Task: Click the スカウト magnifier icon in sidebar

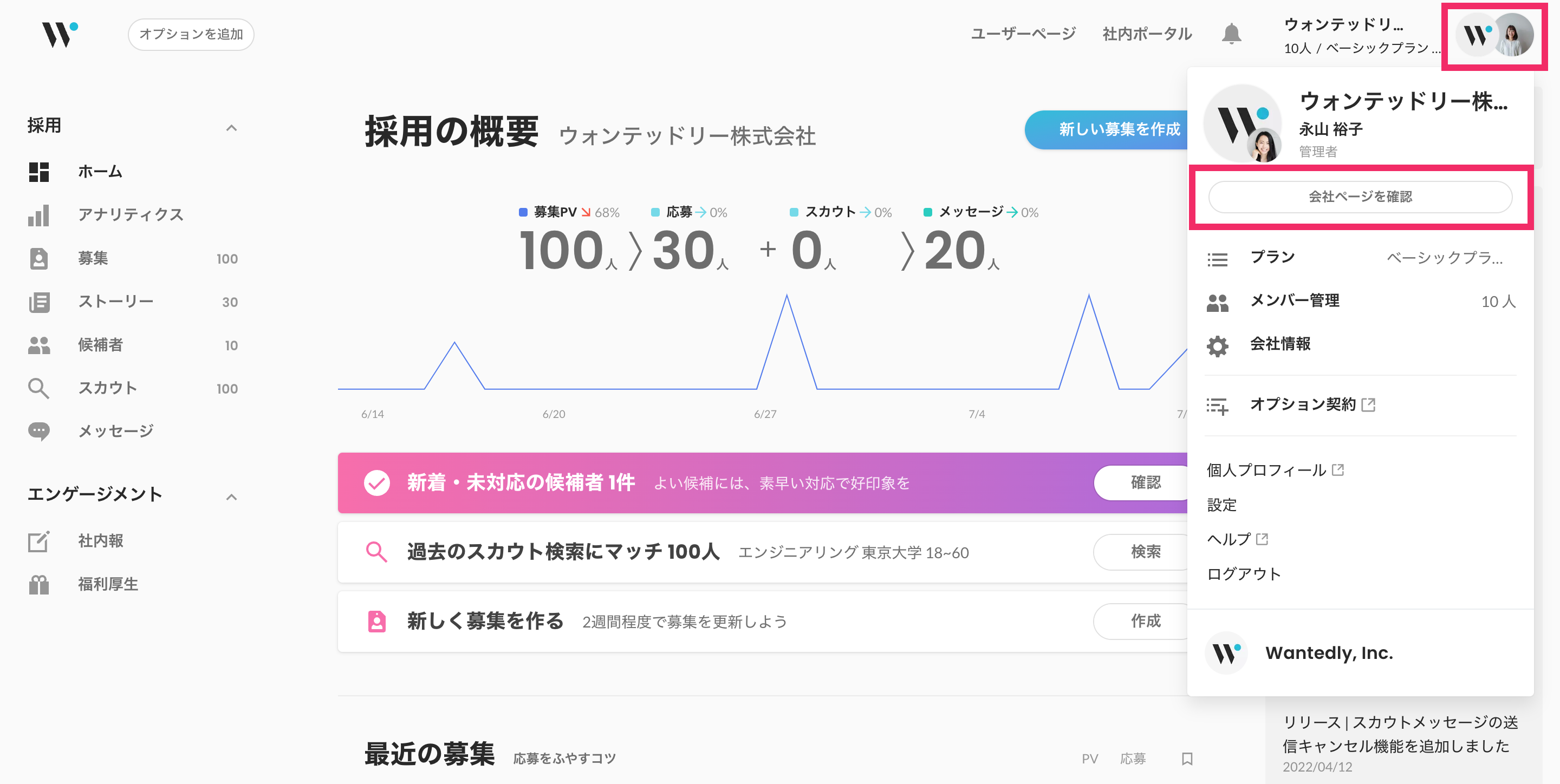Action: pos(39,388)
